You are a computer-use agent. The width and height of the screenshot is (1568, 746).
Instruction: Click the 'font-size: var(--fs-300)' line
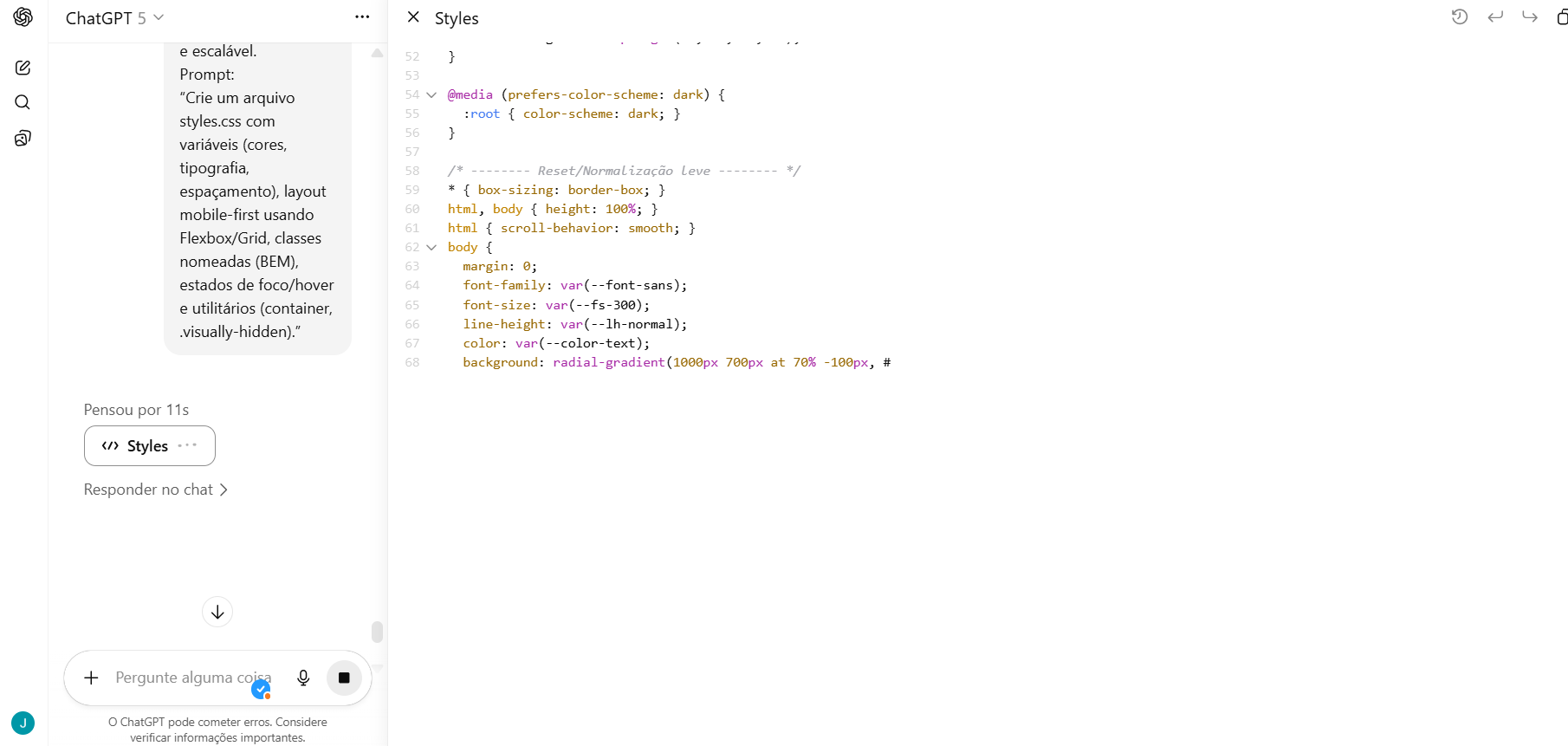click(556, 305)
